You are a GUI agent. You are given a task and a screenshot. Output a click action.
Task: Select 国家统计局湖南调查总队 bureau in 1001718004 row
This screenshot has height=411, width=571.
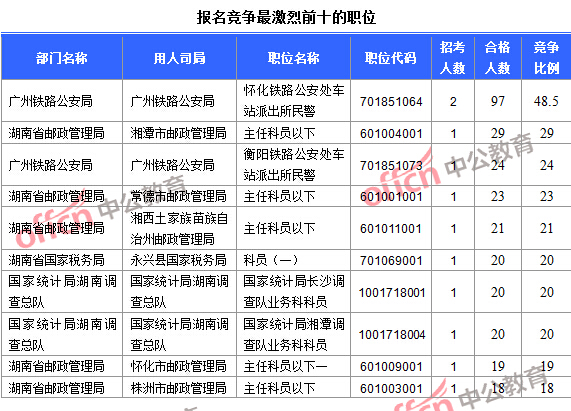click(x=179, y=334)
